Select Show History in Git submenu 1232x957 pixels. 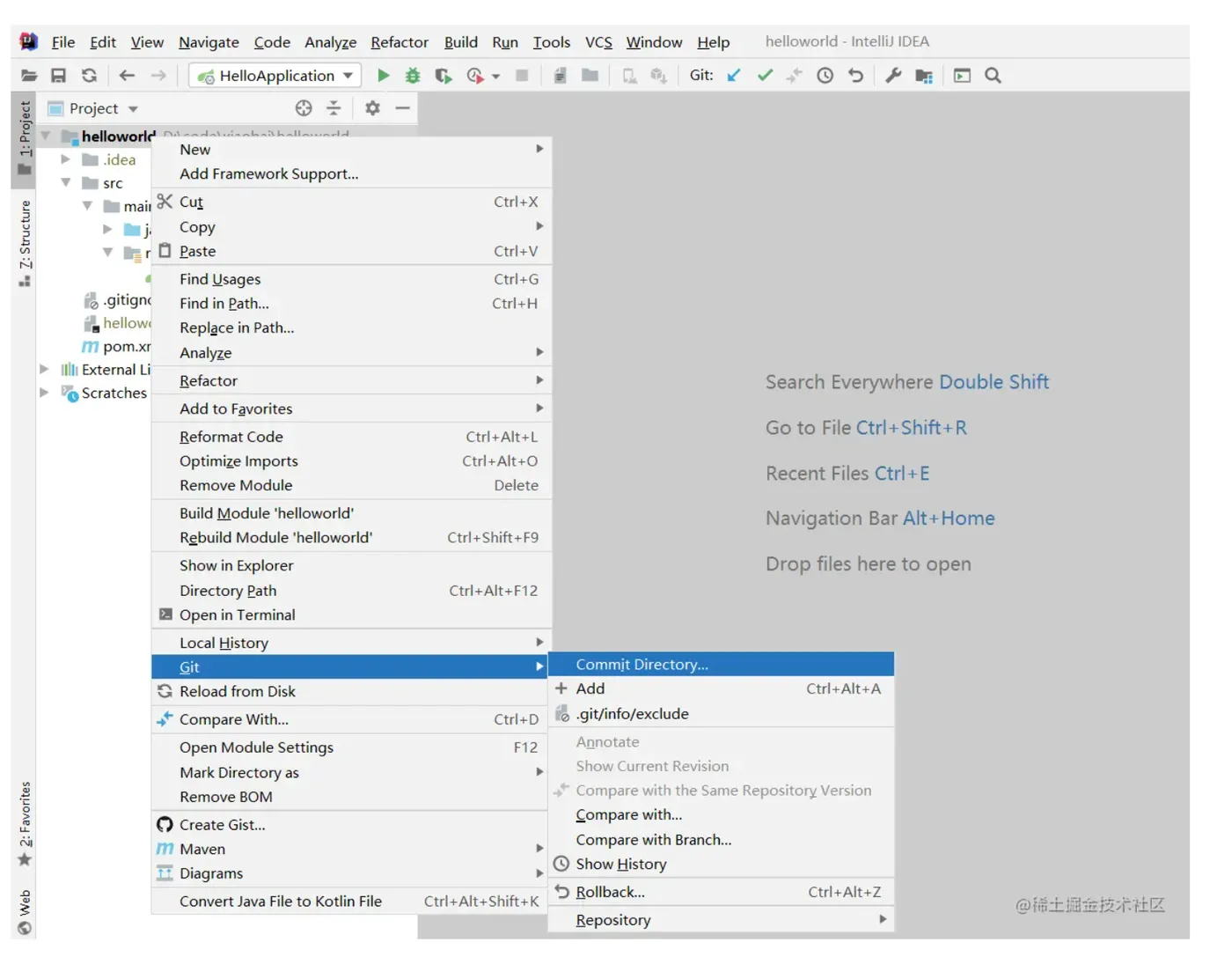pos(721,864)
